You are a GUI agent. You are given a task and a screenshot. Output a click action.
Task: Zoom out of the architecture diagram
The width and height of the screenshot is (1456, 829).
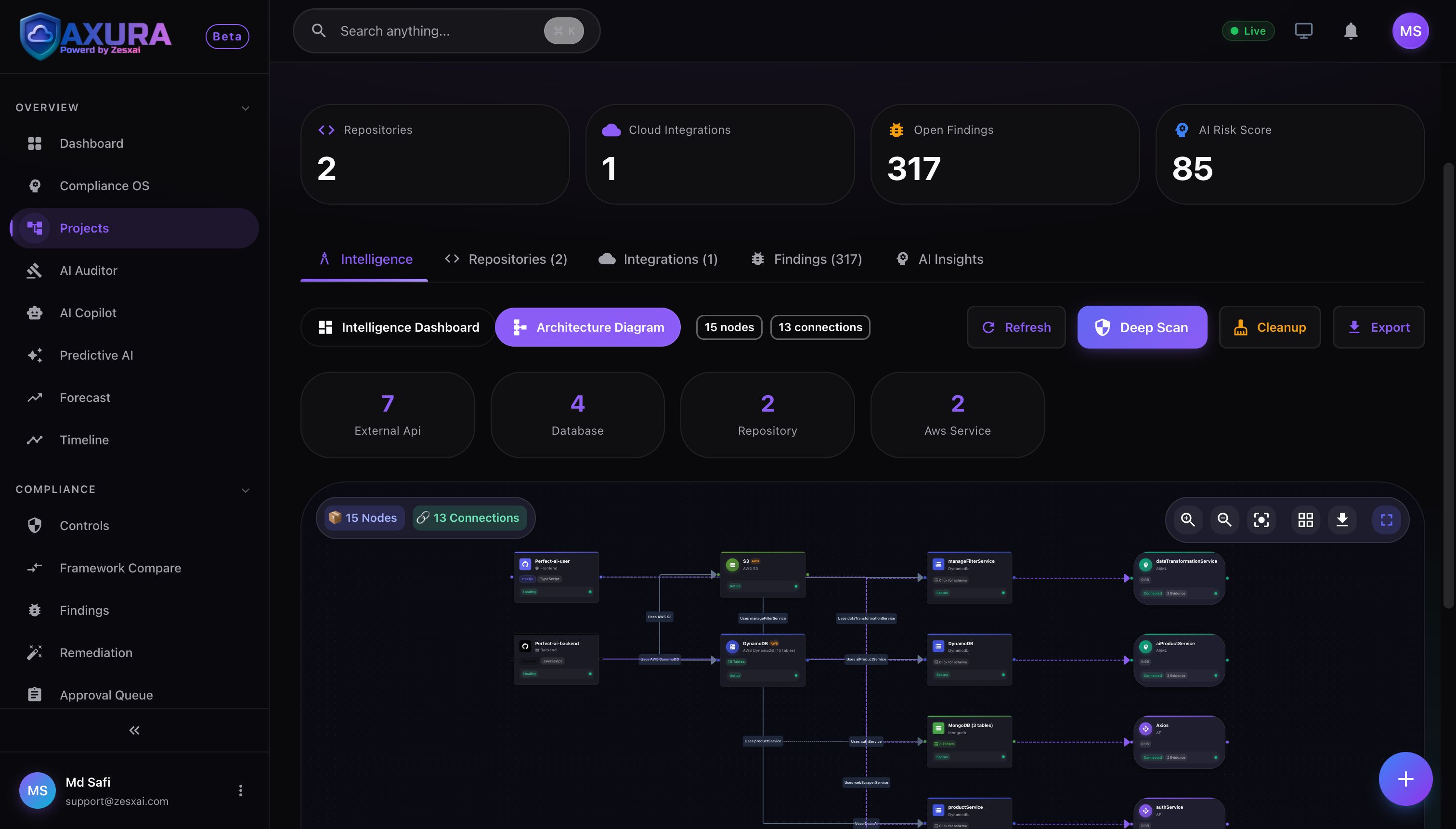pyautogui.click(x=1224, y=519)
